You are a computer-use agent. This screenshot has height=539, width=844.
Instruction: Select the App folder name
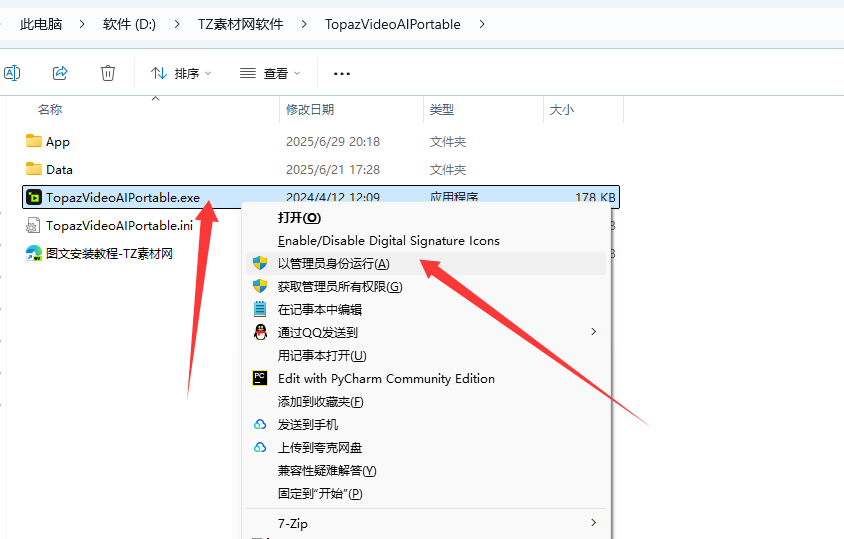(x=58, y=142)
